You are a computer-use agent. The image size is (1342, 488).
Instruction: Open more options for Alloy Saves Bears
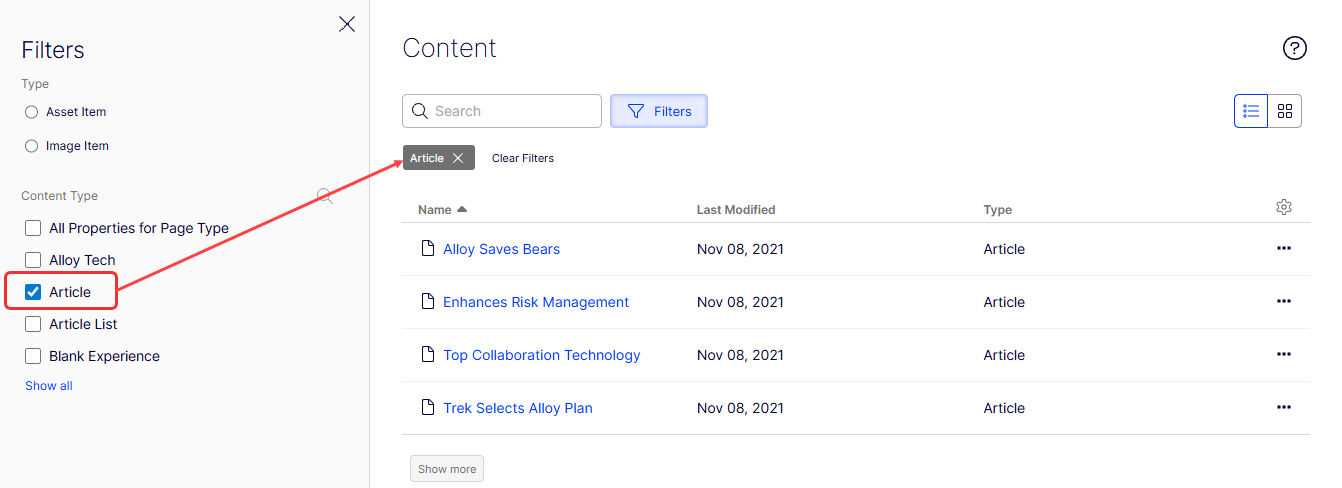pyautogui.click(x=1284, y=249)
